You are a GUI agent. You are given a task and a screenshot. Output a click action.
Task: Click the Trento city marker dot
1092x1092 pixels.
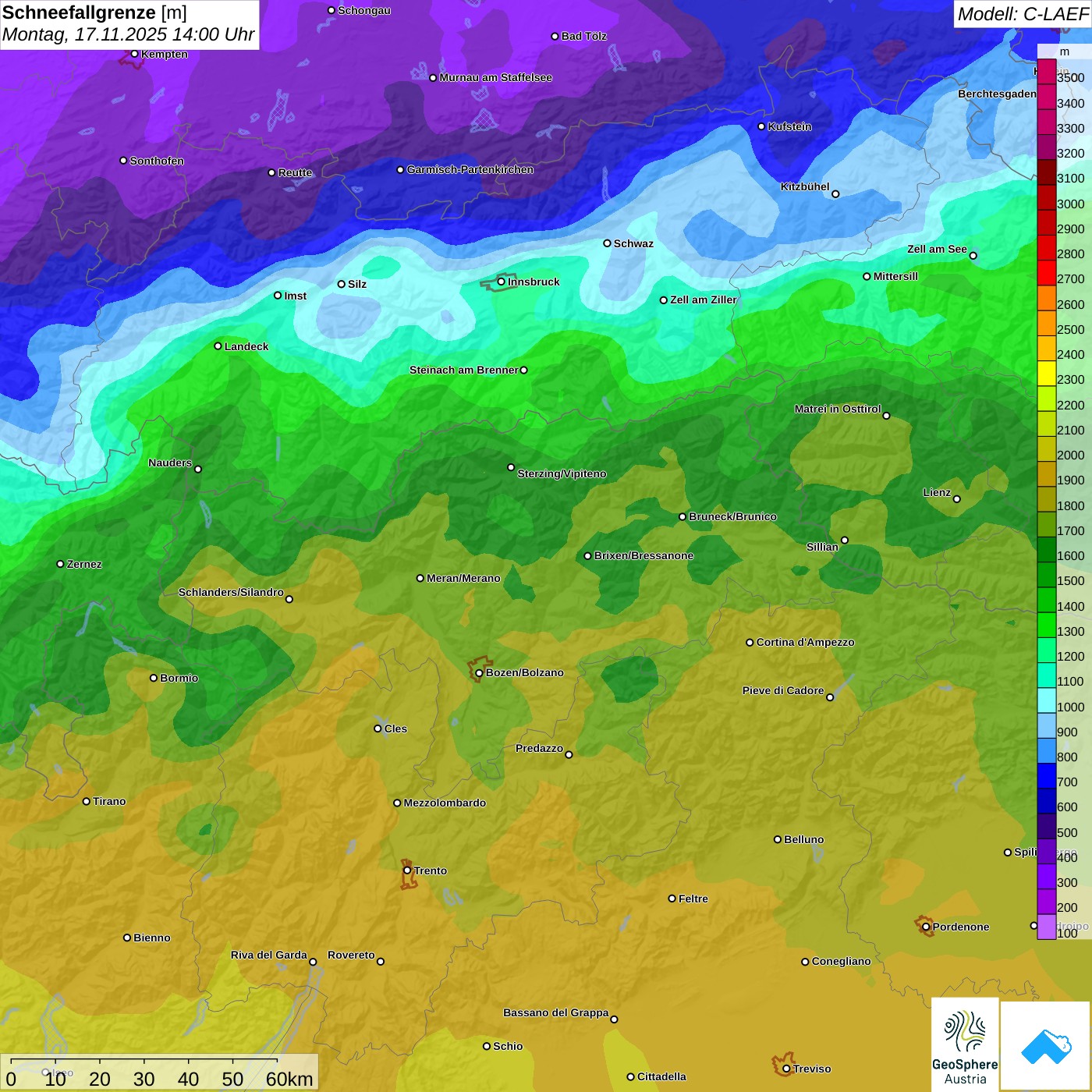click(407, 870)
